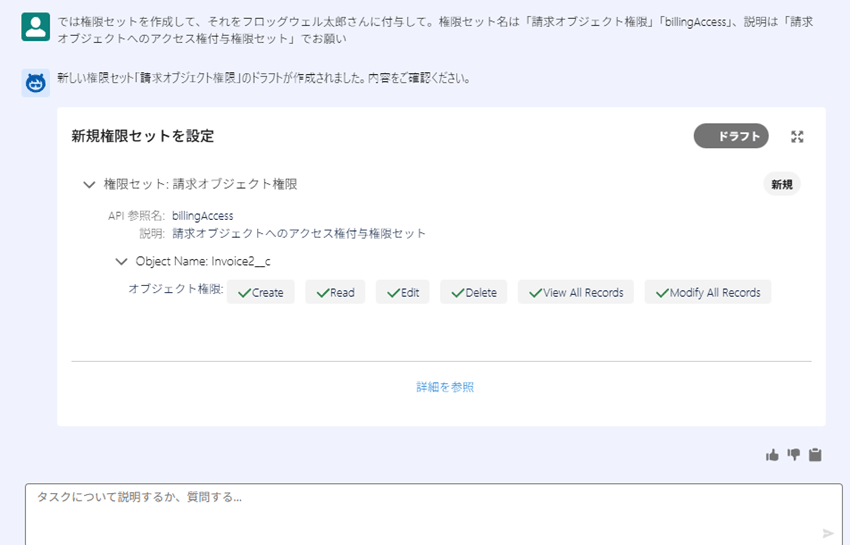
Task: Click the blue assistant bot avatar
Action: [35, 83]
